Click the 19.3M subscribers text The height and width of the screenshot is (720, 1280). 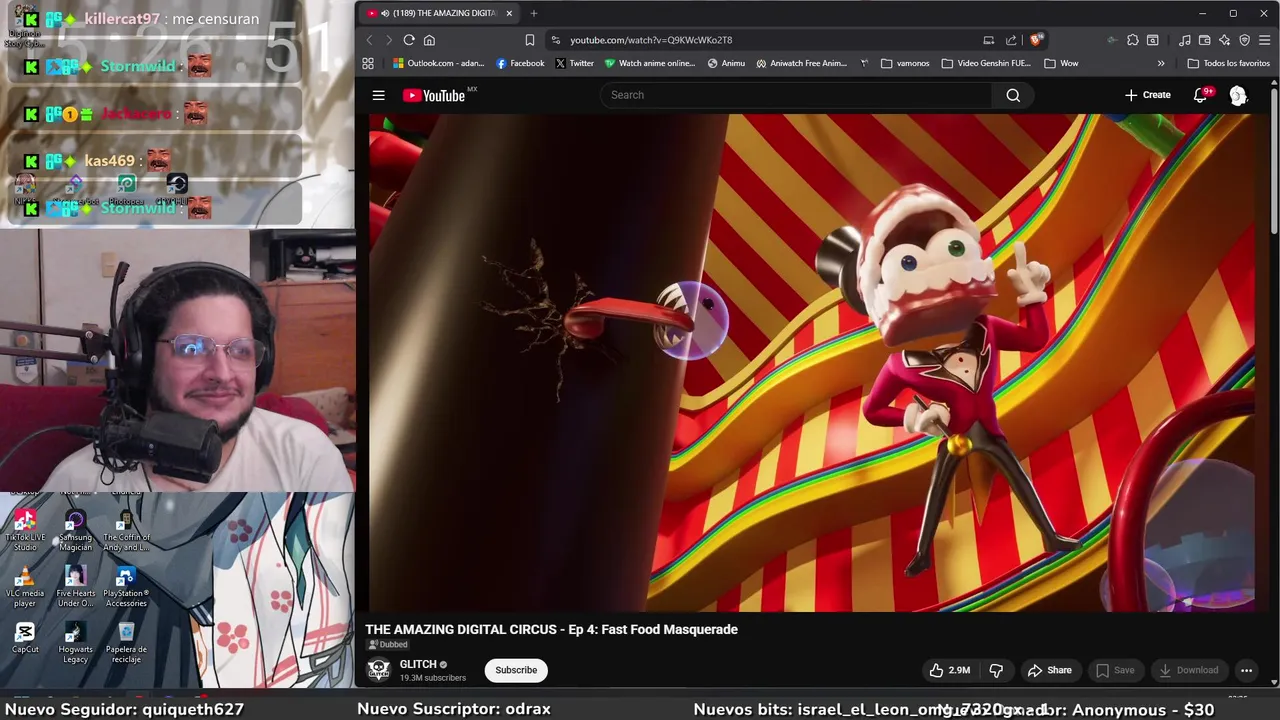pyautogui.click(x=433, y=678)
